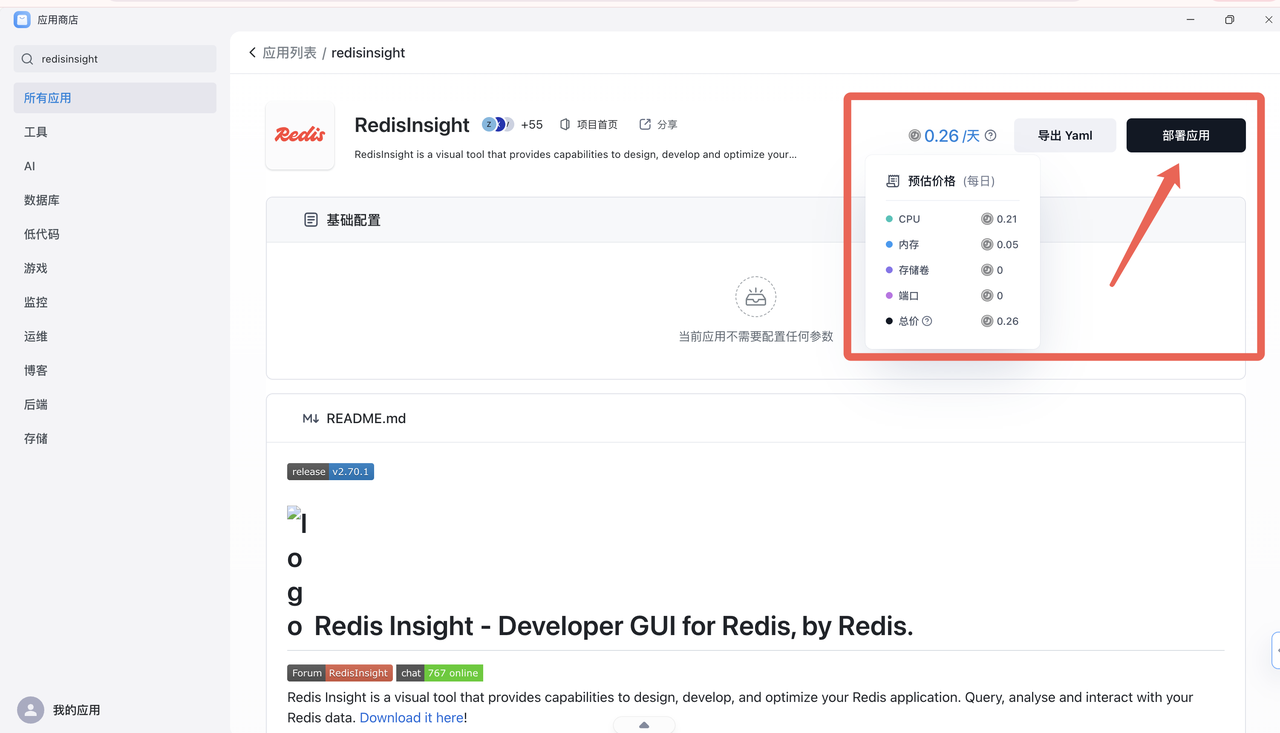Image resolution: width=1280 pixels, height=733 pixels.
Task: Click the 应用商店 app icon in title bar
Action: click(x=22, y=19)
